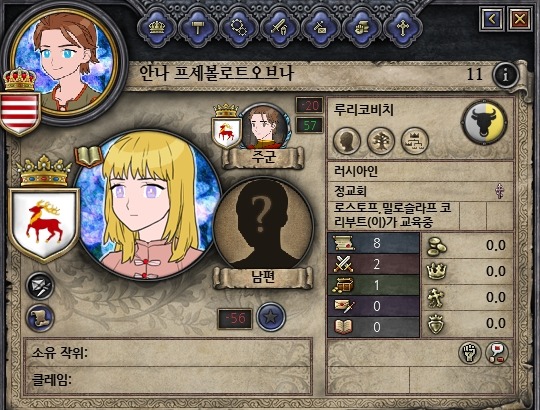Click the bull head dynasty shield
The height and width of the screenshot is (410, 540).
coord(485,122)
